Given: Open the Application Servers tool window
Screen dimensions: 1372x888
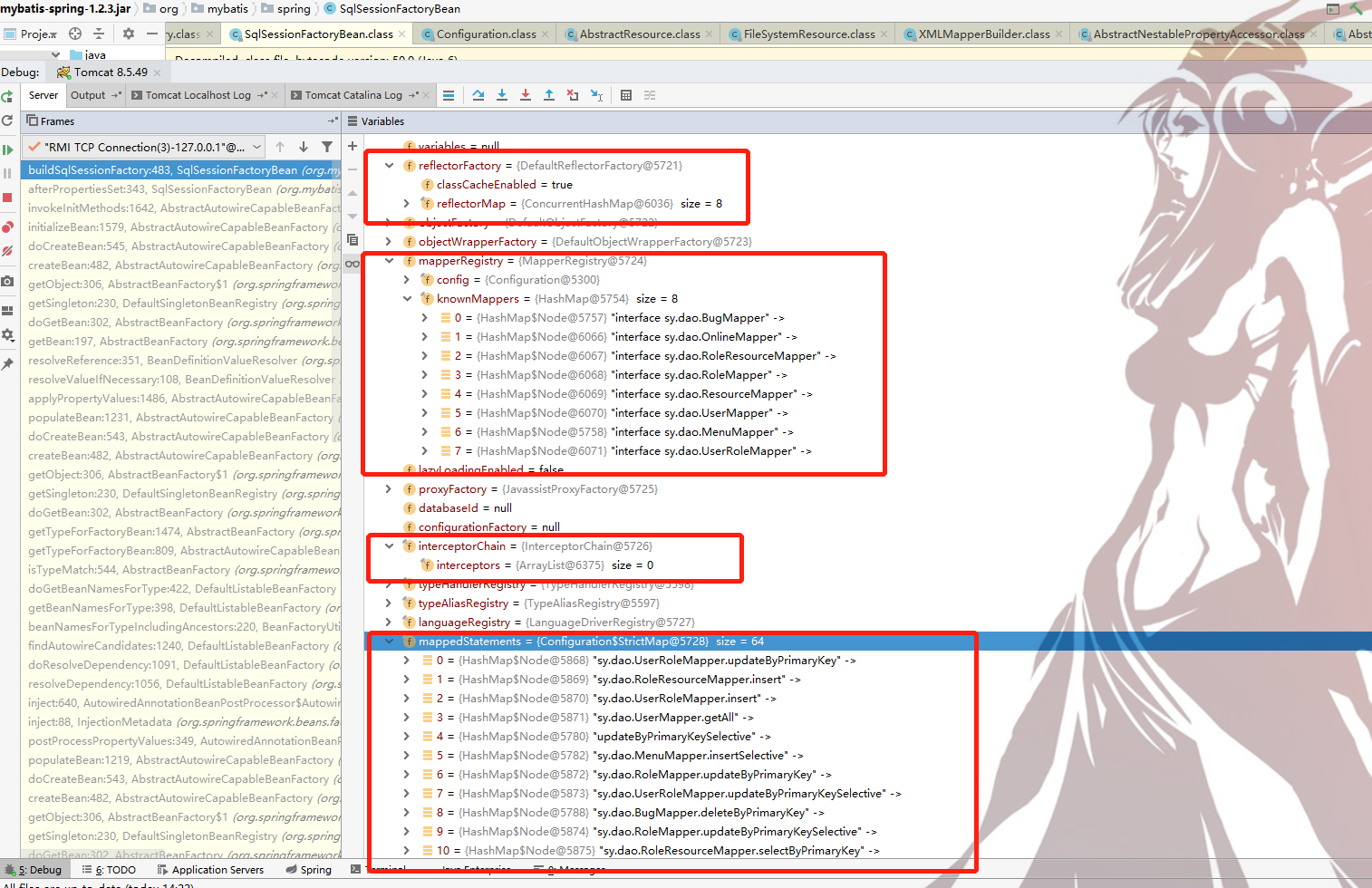Looking at the screenshot, I should pos(210,870).
